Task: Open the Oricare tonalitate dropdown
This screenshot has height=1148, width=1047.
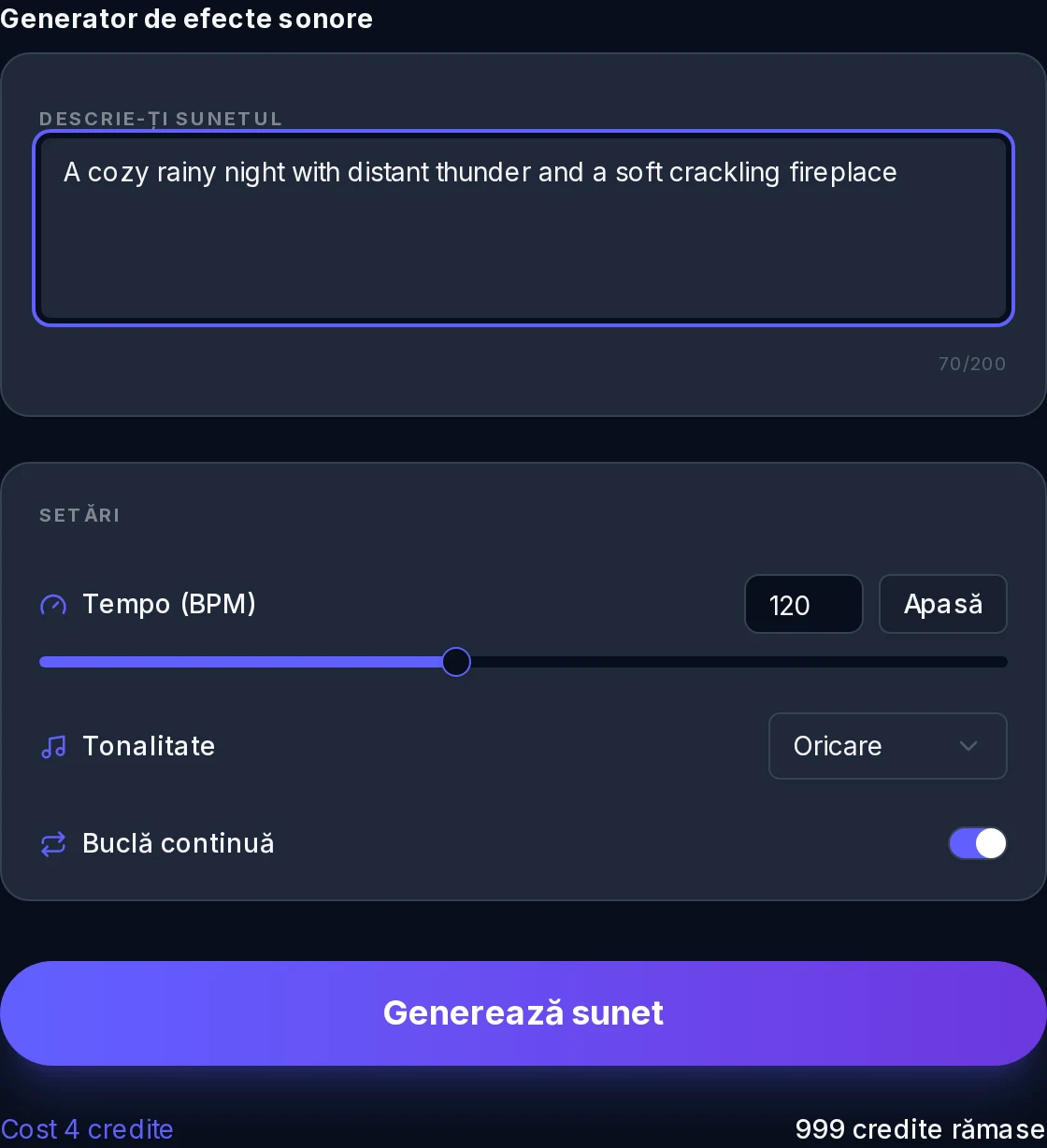Action: (887, 746)
